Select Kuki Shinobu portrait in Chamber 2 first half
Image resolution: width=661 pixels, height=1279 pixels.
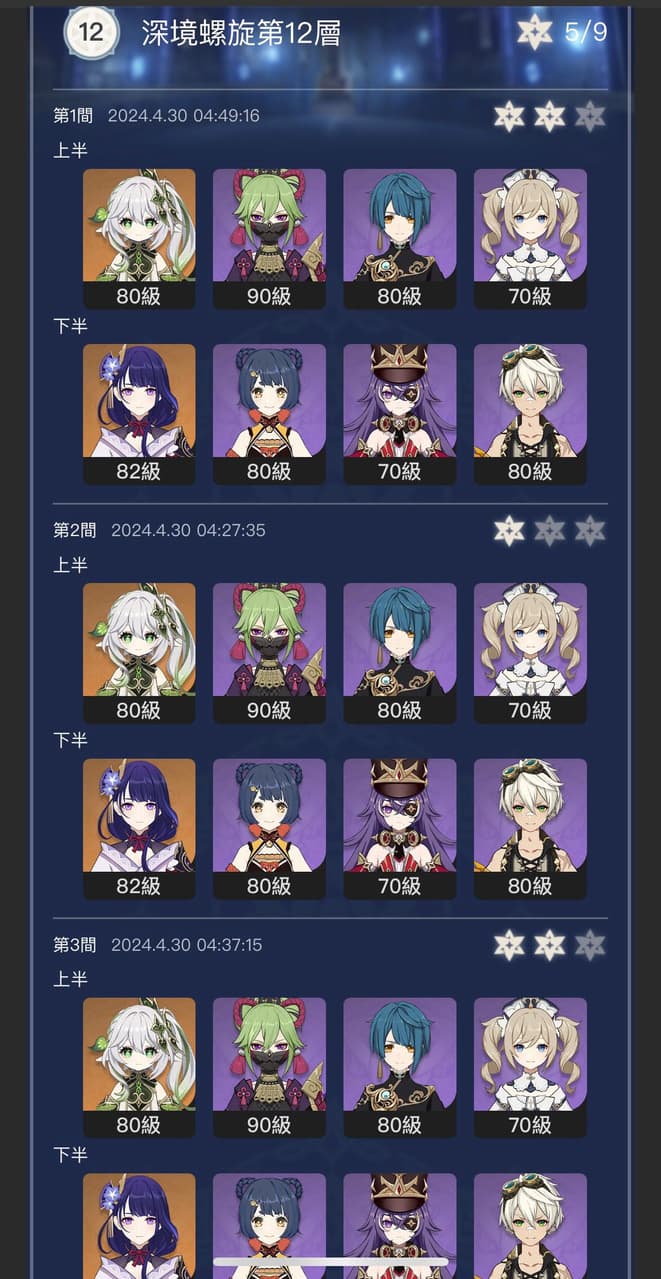(269, 653)
